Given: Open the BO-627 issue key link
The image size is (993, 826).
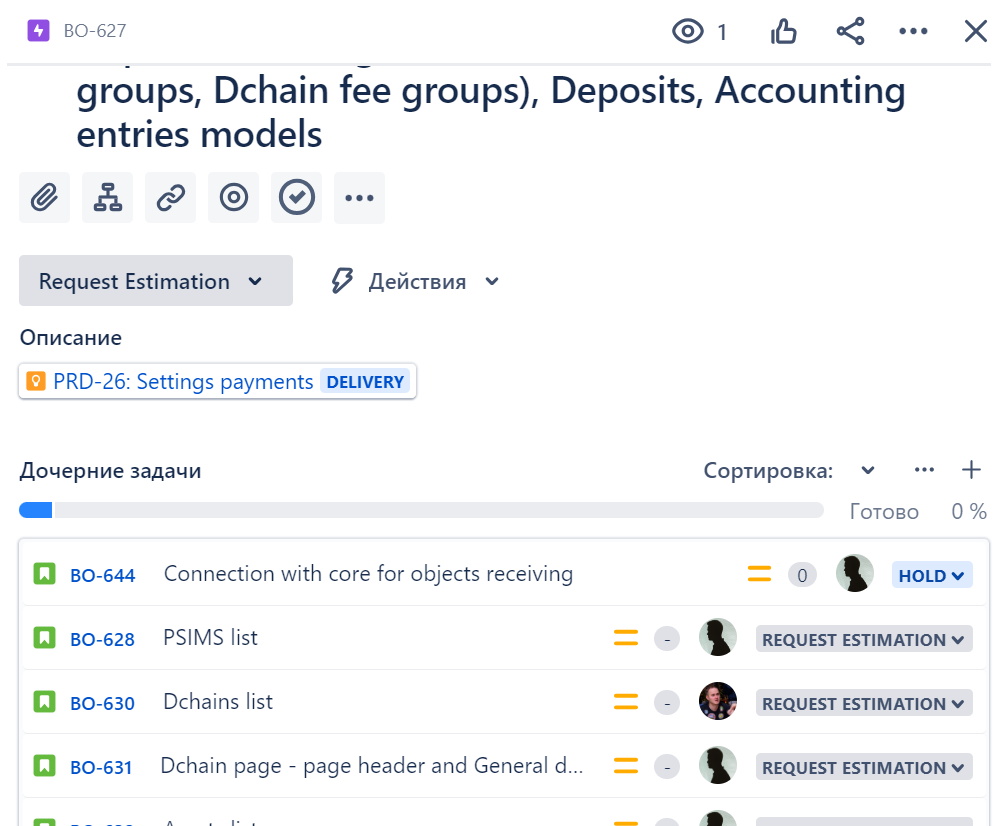Looking at the screenshot, I should coord(95,31).
